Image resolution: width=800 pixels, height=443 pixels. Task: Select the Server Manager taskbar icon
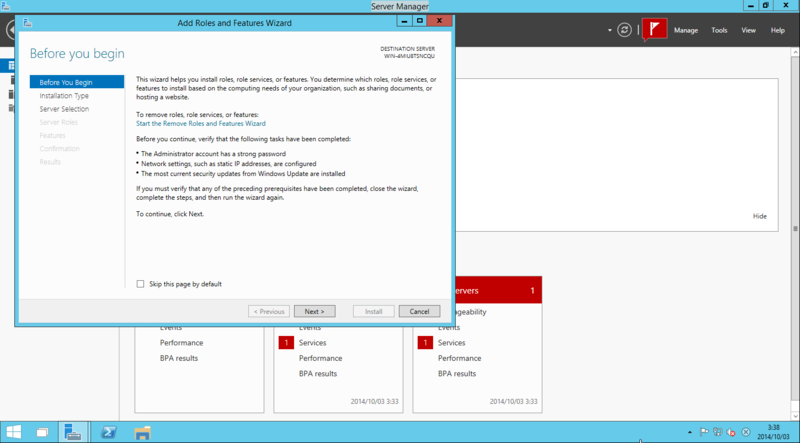[x=73, y=432]
